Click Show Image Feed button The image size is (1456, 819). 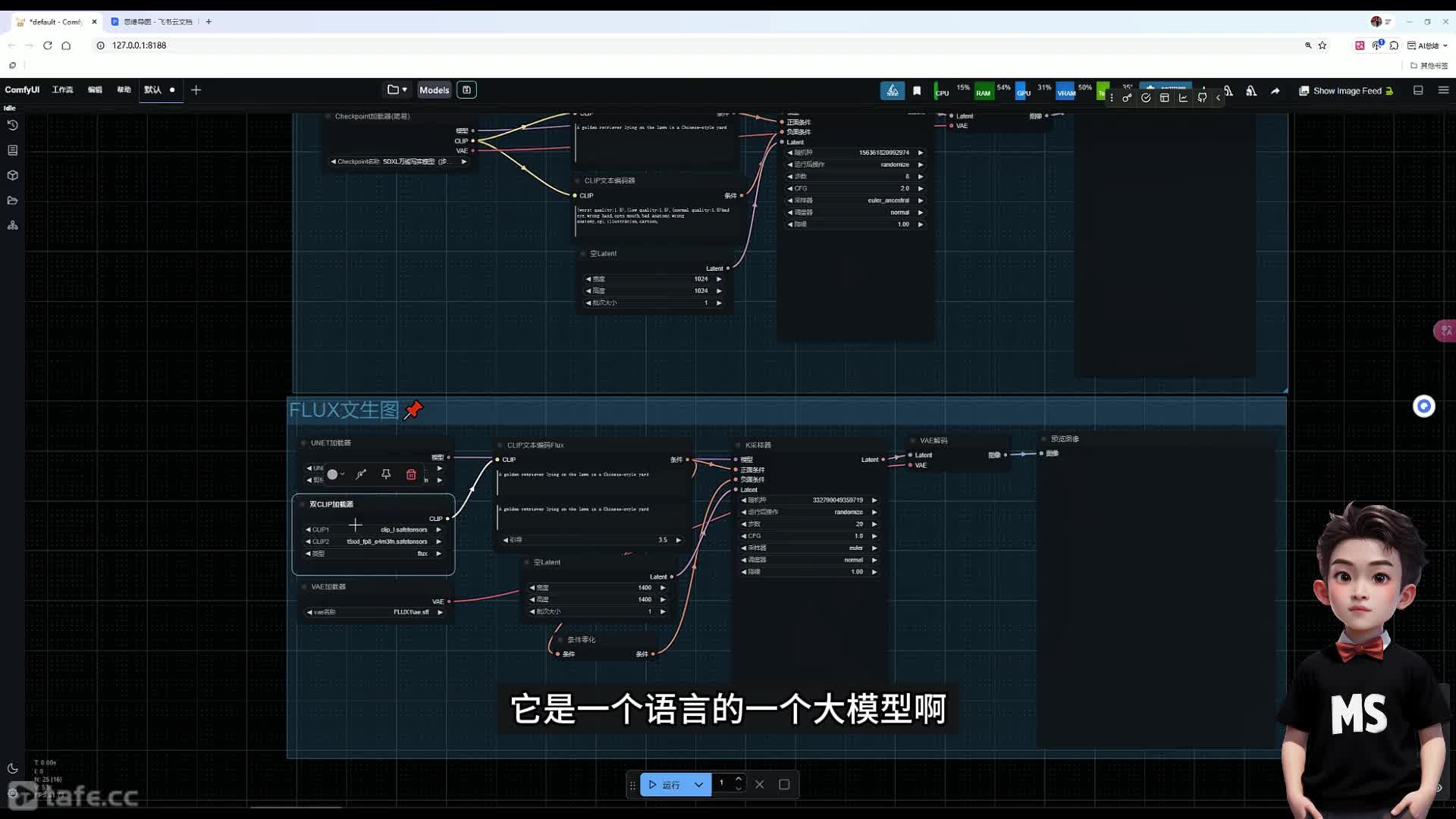click(x=1346, y=90)
